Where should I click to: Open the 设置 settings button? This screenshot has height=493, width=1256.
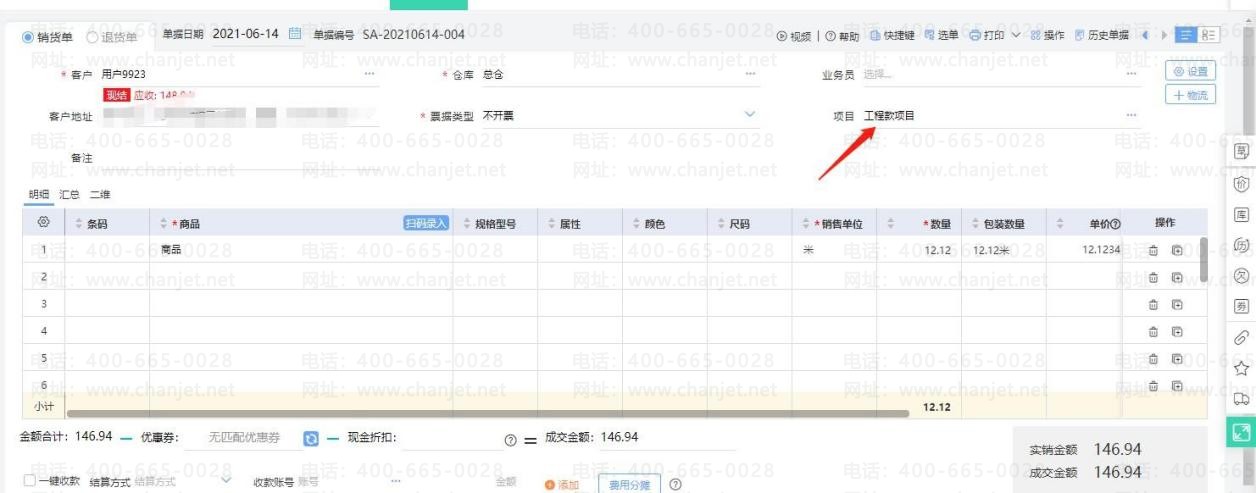pos(1190,71)
